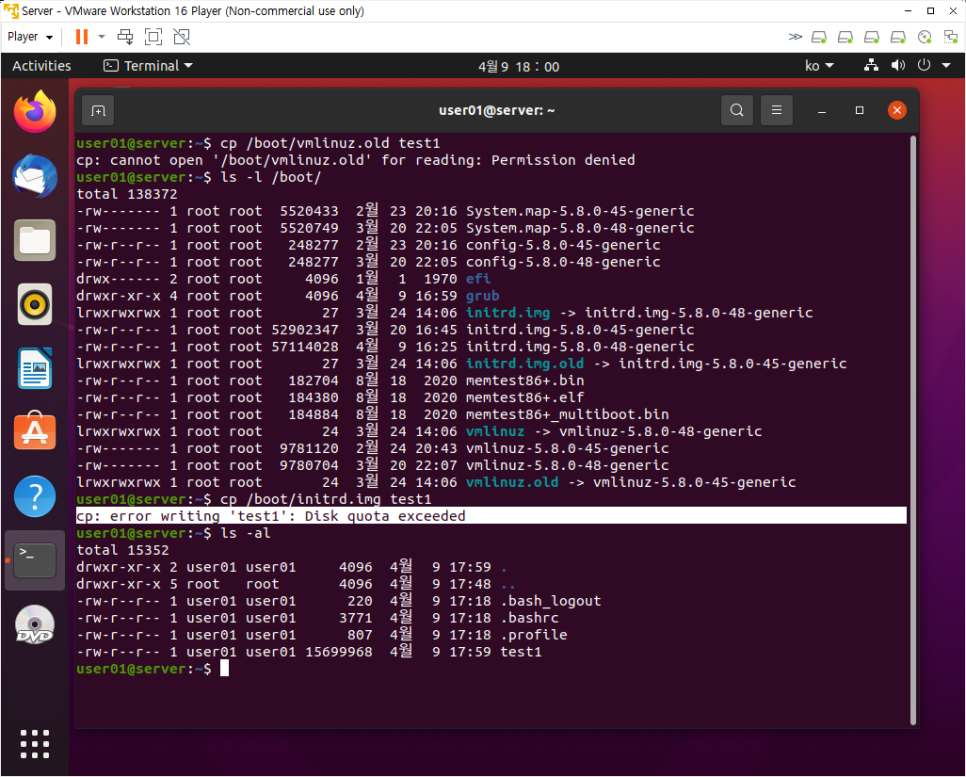Click the VMware network adapter device icon
The height and width of the screenshot is (777, 966).
951,37
